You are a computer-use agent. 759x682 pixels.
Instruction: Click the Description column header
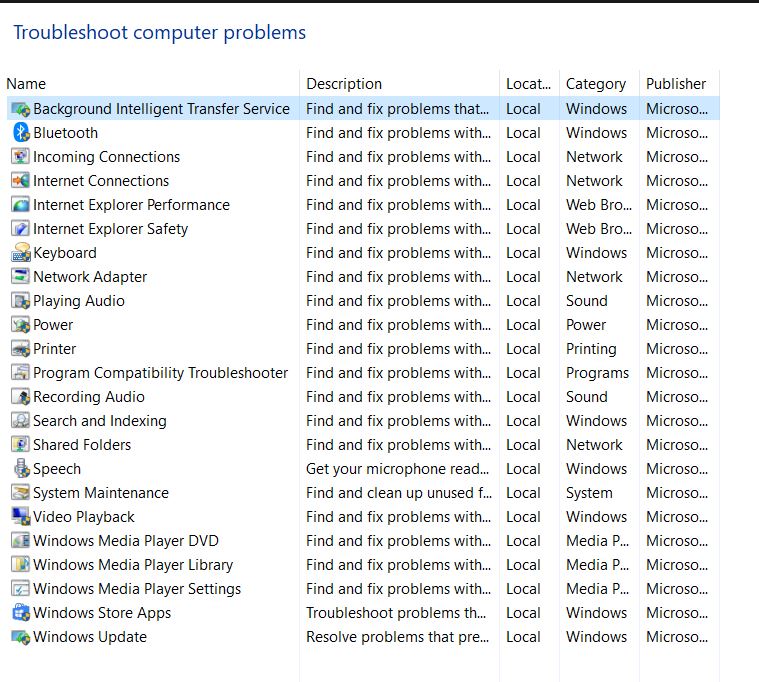coord(344,84)
